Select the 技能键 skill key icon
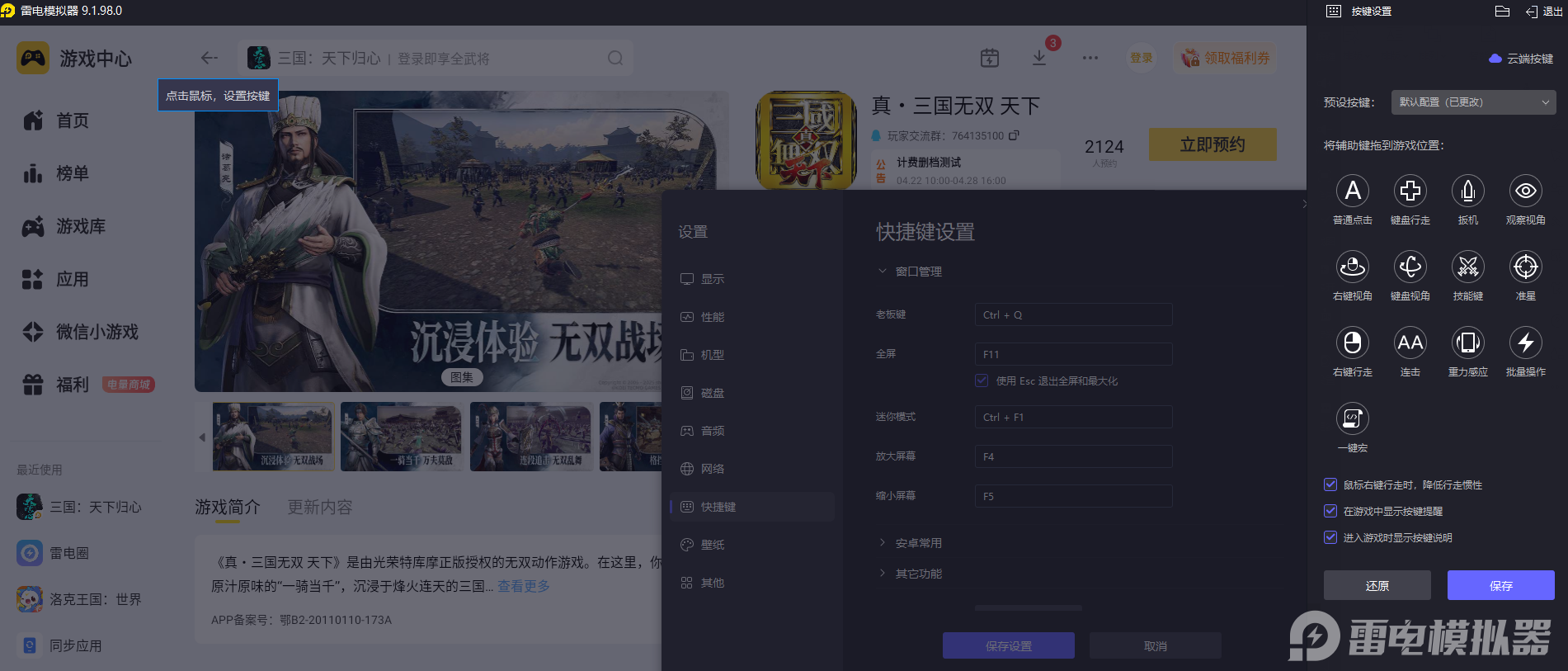1568x671 pixels. (x=1467, y=267)
